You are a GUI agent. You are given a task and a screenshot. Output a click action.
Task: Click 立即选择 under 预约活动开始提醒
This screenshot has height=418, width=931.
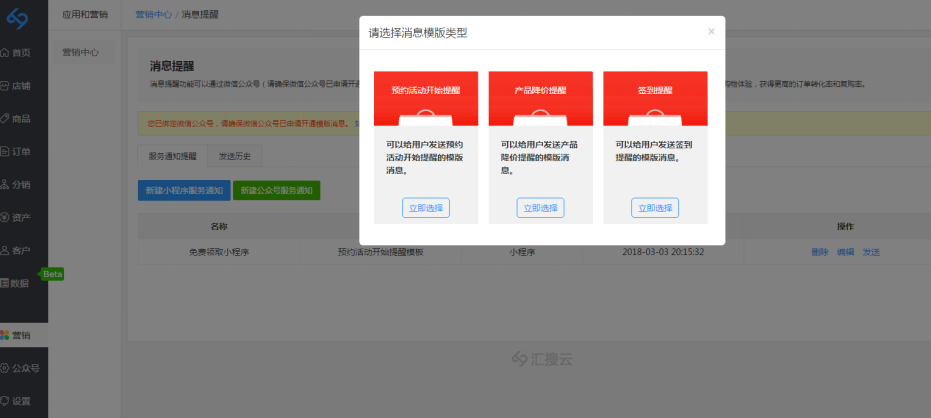point(426,208)
